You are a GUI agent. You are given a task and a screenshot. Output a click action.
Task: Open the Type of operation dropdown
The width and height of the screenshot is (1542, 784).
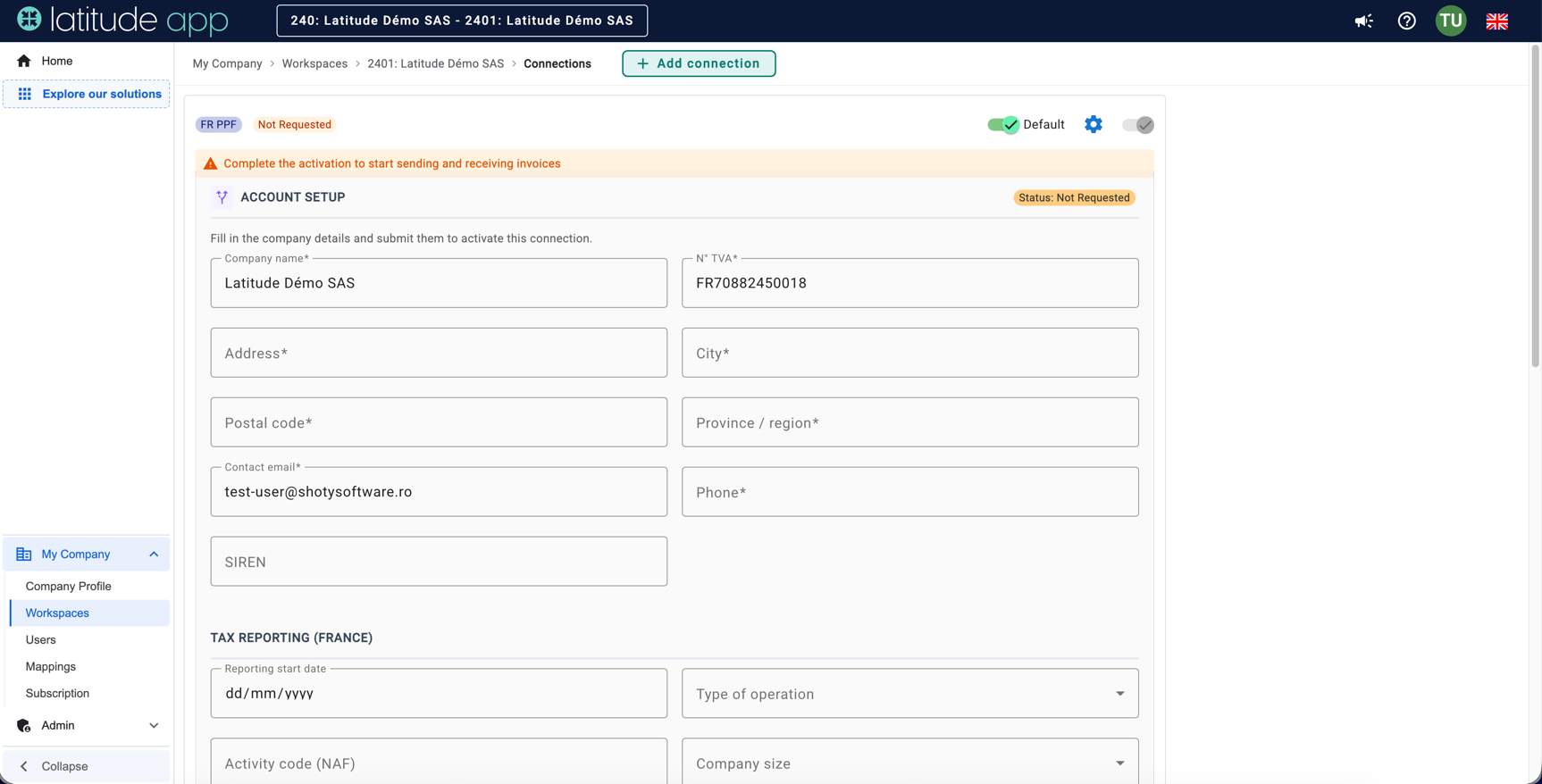coord(910,694)
